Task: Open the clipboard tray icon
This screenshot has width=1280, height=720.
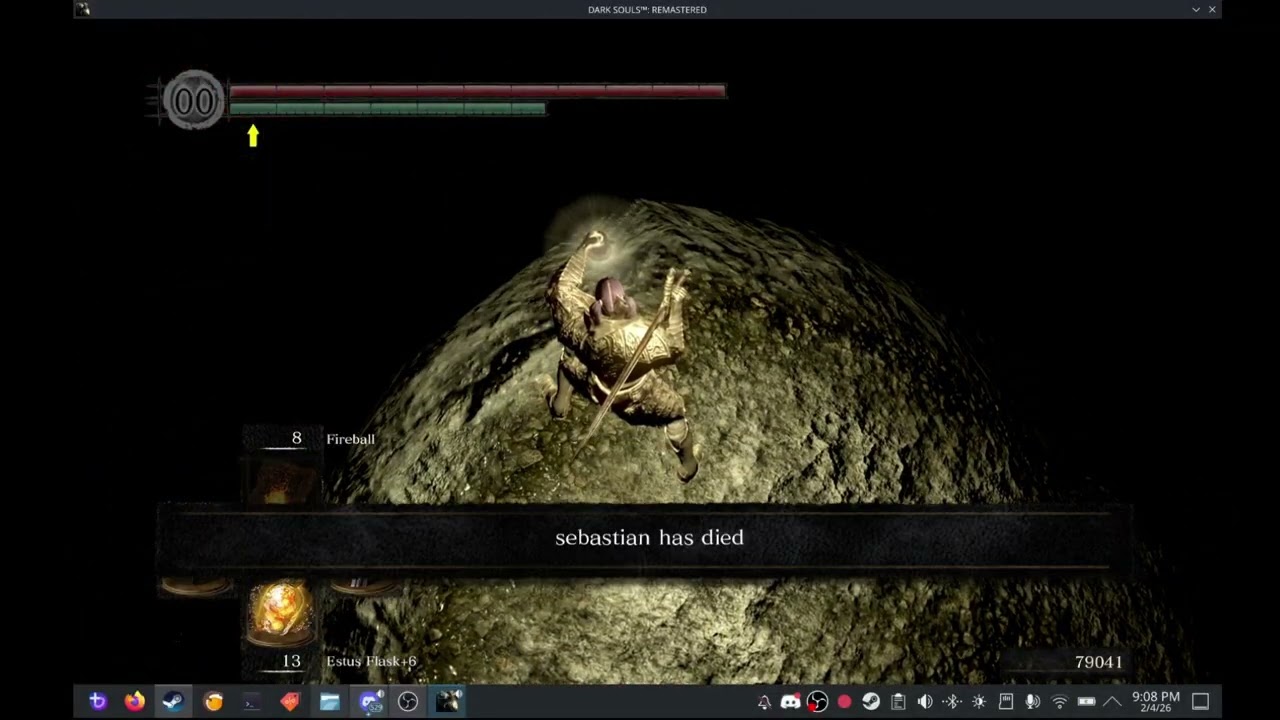Action: [x=898, y=702]
